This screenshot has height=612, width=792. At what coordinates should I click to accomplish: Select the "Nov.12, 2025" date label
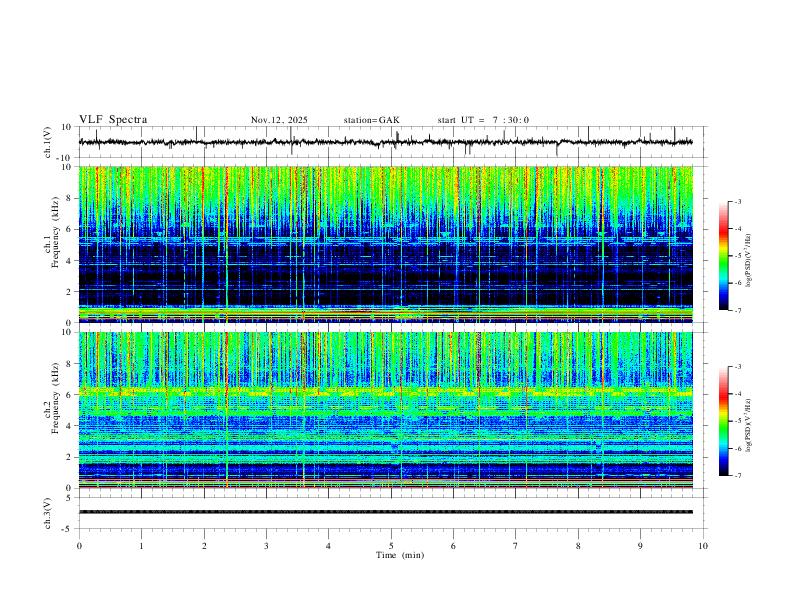click(x=279, y=120)
